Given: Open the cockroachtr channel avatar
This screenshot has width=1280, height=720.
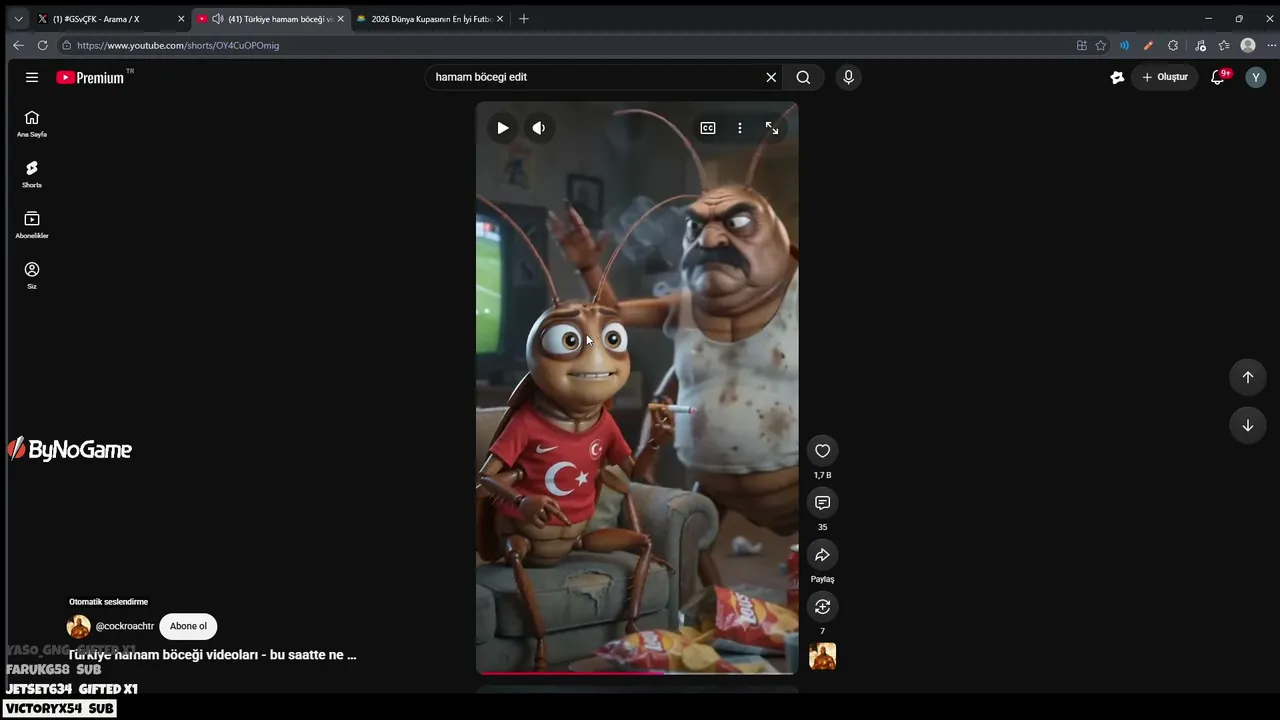Looking at the screenshot, I should 78,627.
